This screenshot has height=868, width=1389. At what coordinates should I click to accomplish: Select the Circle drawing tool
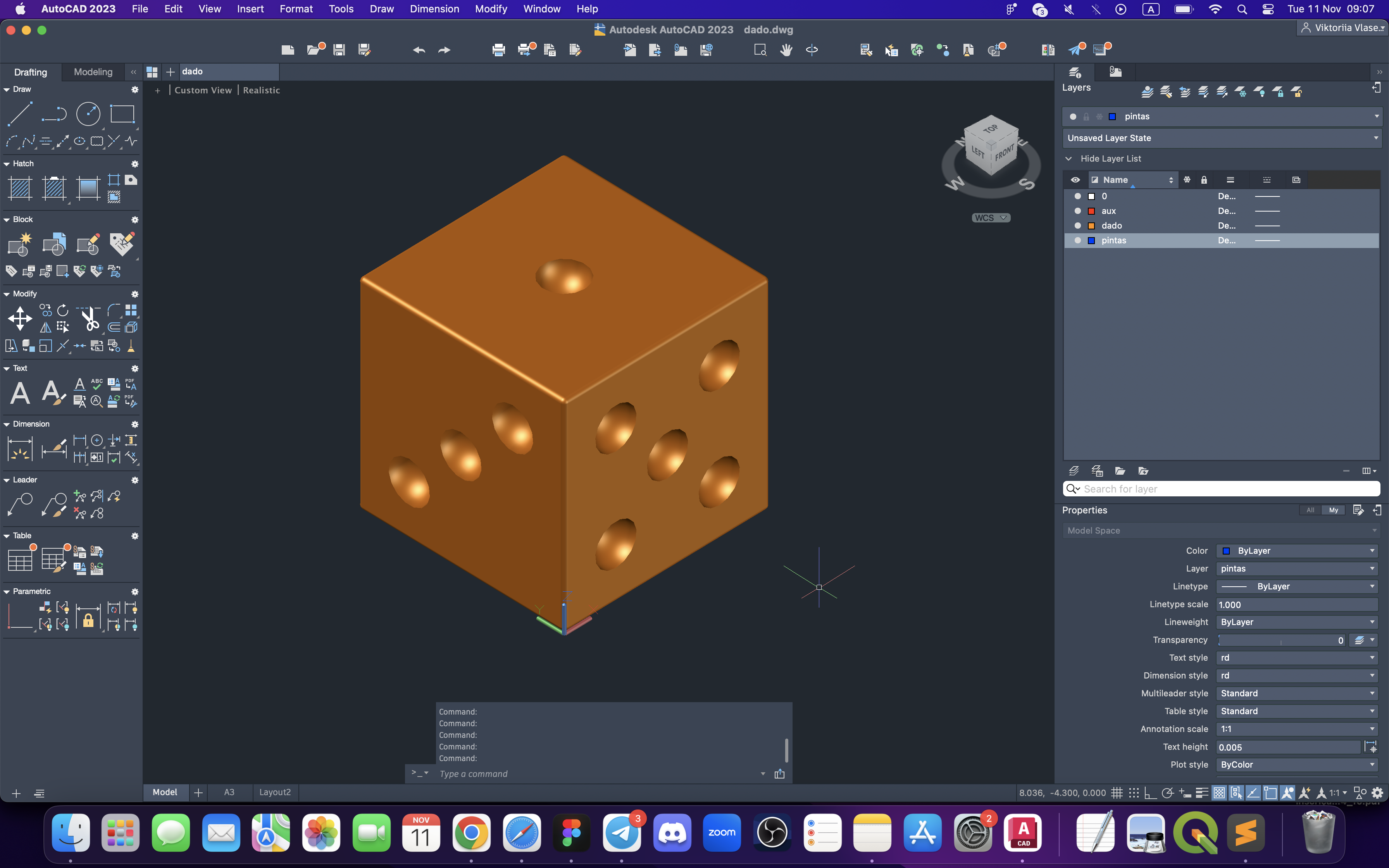pos(88,114)
